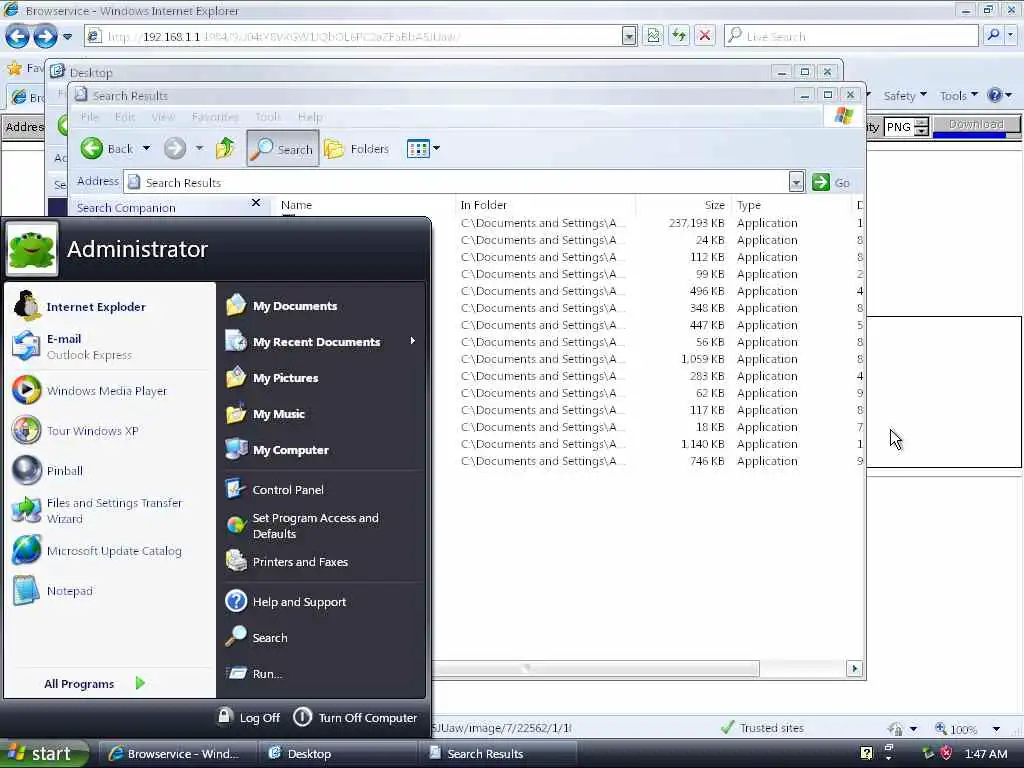Open Help menu in Search Results
This screenshot has width=1024, height=768.
point(310,117)
